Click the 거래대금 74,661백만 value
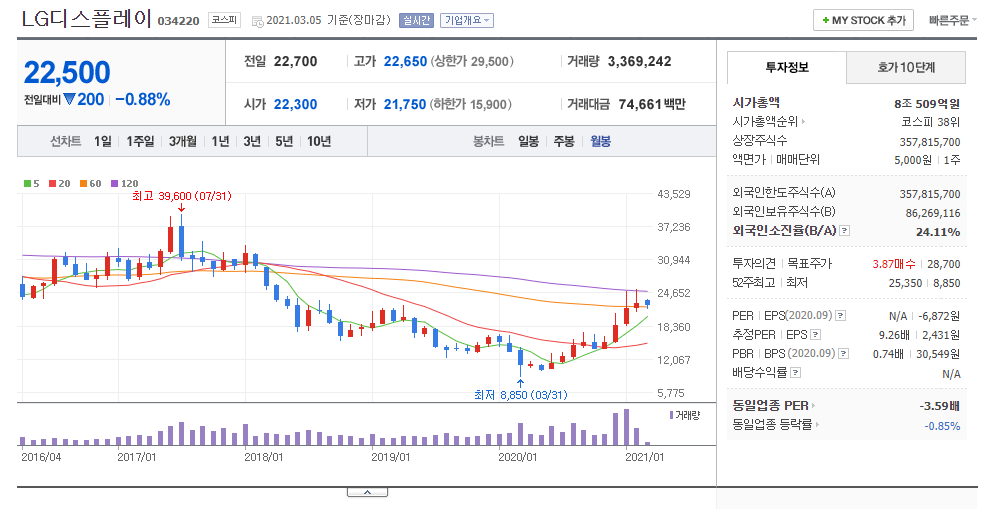Screen dimensions: 993x509 (652, 104)
